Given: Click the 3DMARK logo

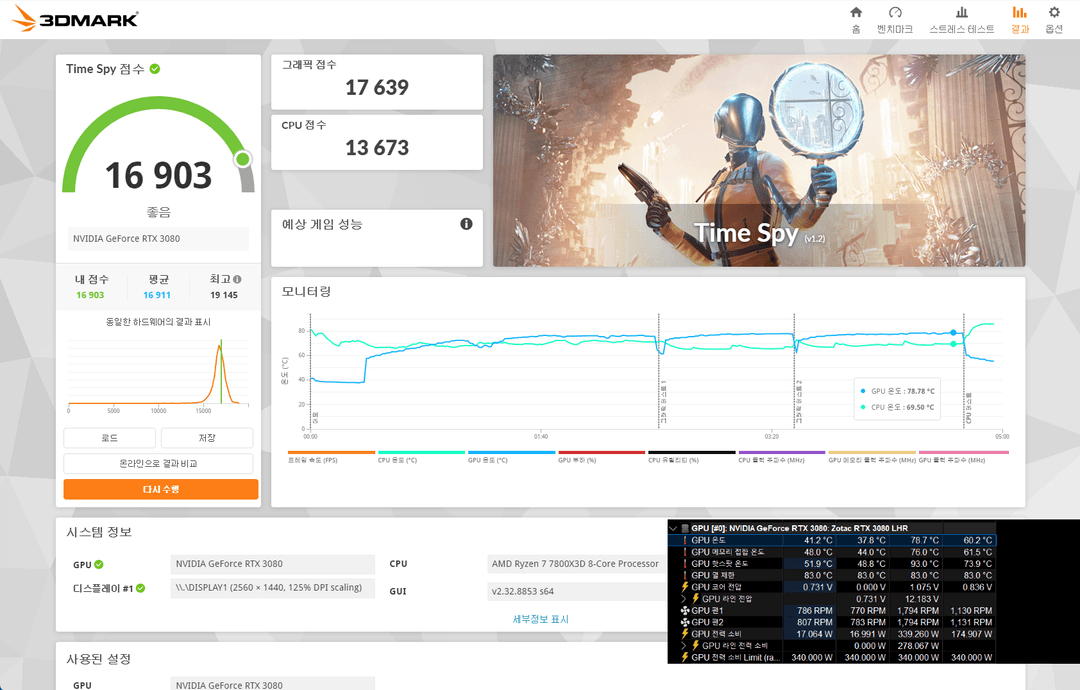Looking at the screenshot, I should pyautogui.click(x=75, y=18).
